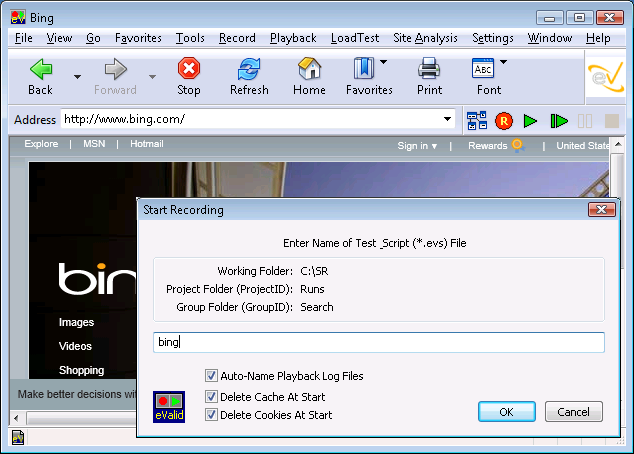The image size is (634, 454).
Task: Expand the Back history dropdown arrow
Action: [x=77, y=76]
